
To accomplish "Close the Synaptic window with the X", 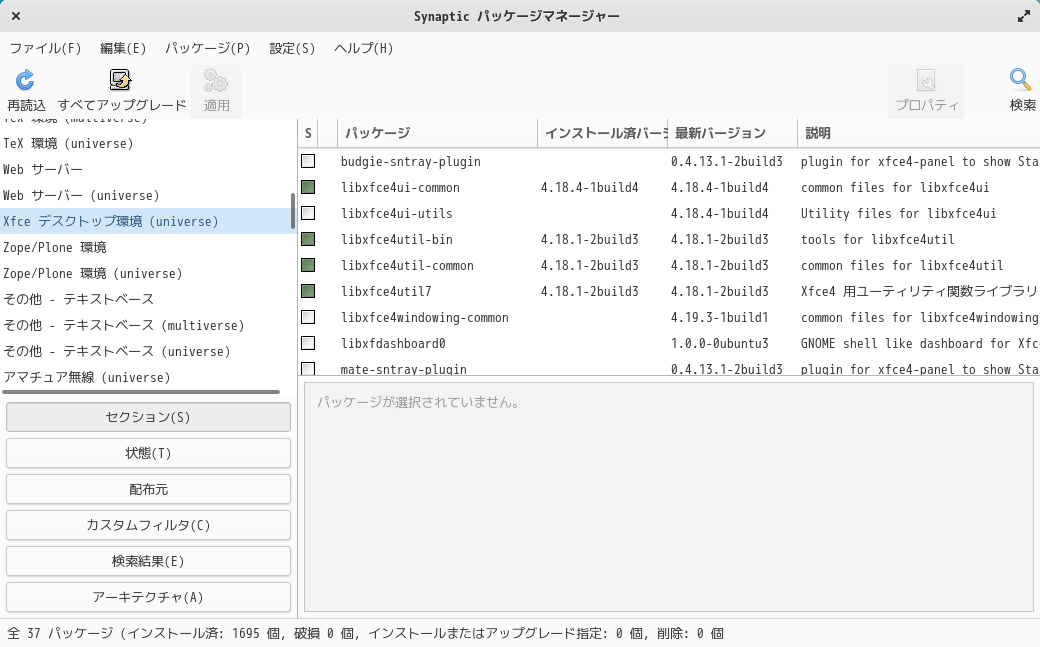I will [x=16, y=16].
